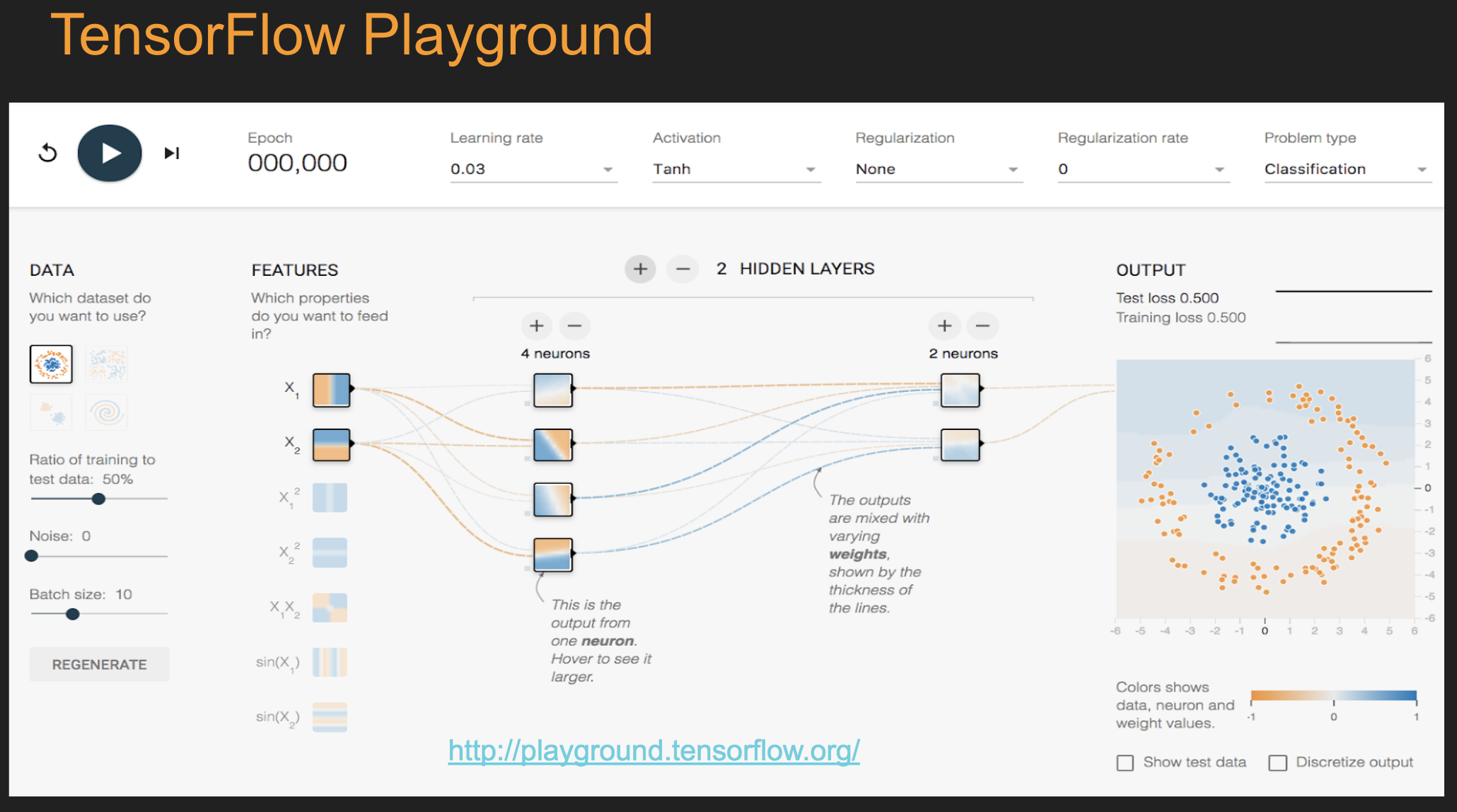Click the third neuron in first hidden layer
Viewport: 1457px width, 812px height.
point(552,499)
